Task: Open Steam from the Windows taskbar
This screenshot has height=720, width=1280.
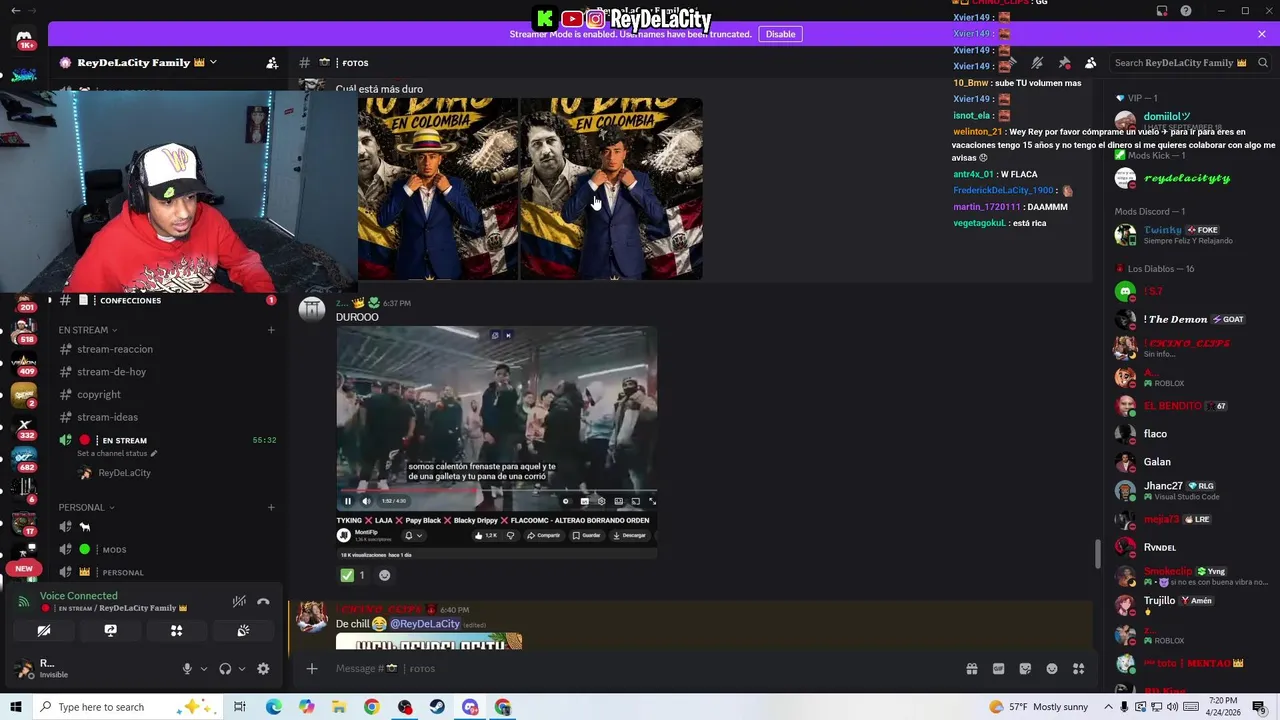Action: click(x=437, y=707)
